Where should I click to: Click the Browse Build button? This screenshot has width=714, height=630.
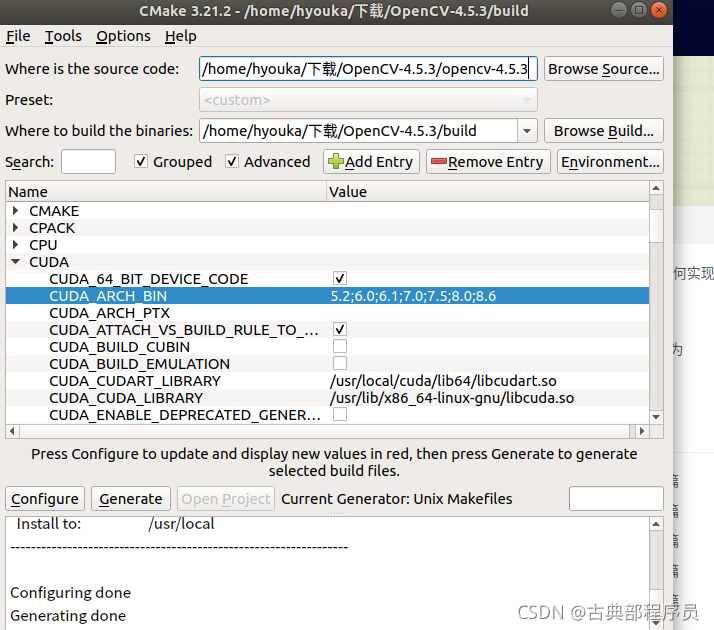pyautogui.click(x=603, y=131)
